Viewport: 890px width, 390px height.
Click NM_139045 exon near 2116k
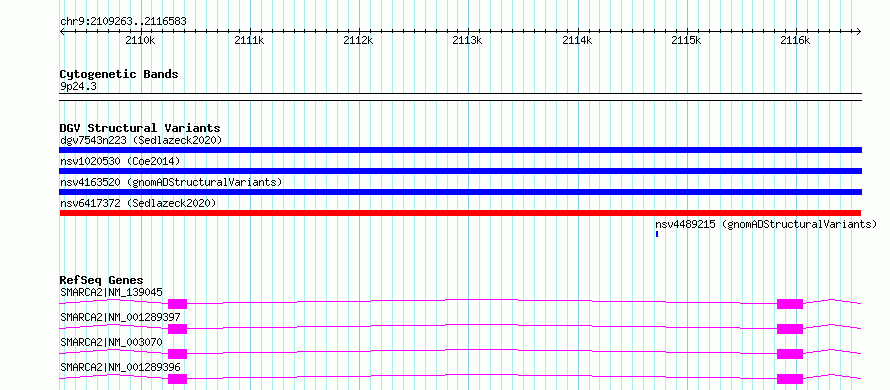click(x=790, y=304)
